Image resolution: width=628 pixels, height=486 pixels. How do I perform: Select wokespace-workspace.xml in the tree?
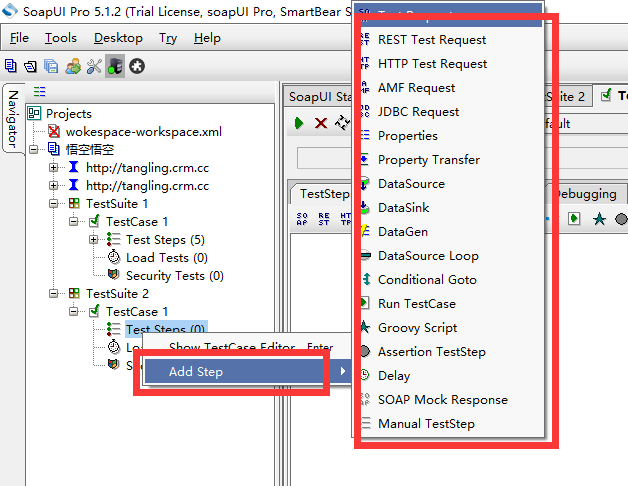144,131
